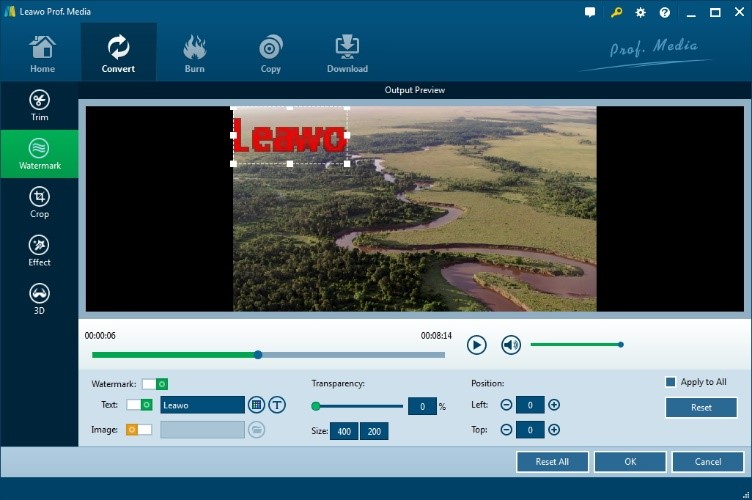Enable the Image watermark switch
Image resolution: width=752 pixels, height=500 pixels.
tap(139, 430)
